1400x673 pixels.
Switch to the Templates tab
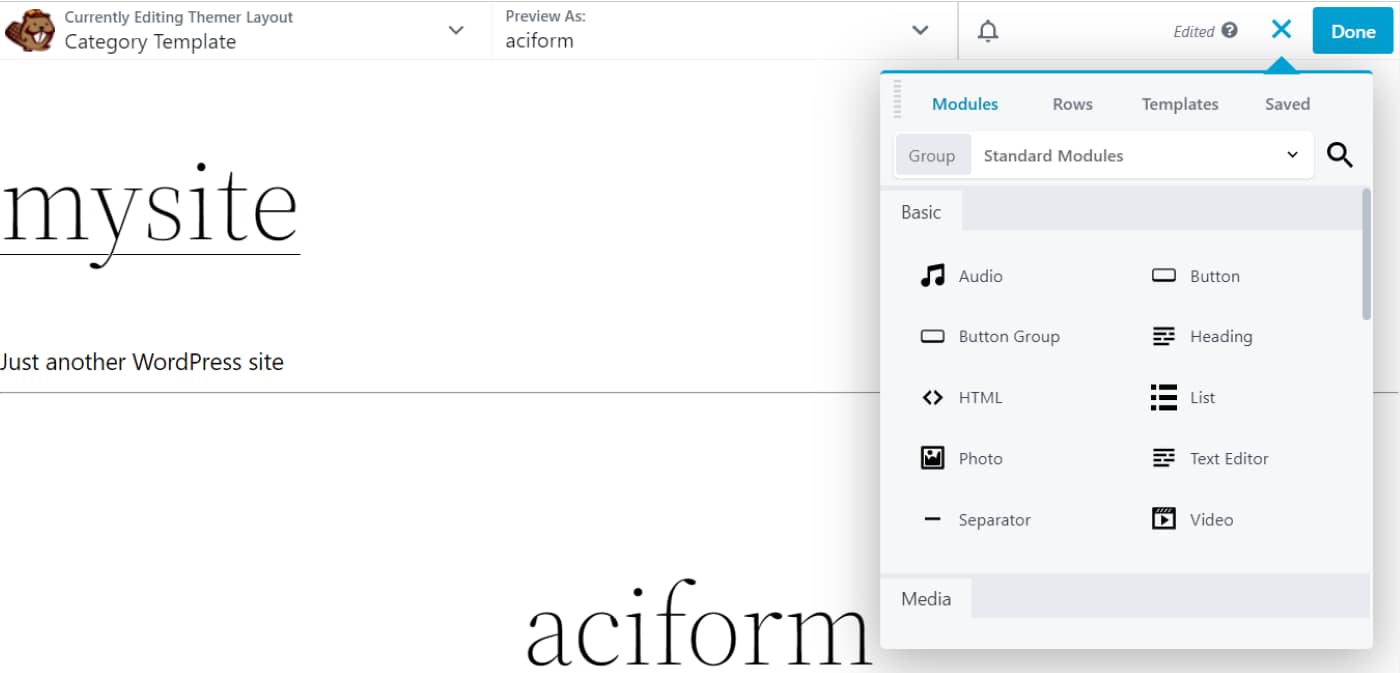(x=1180, y=104)
